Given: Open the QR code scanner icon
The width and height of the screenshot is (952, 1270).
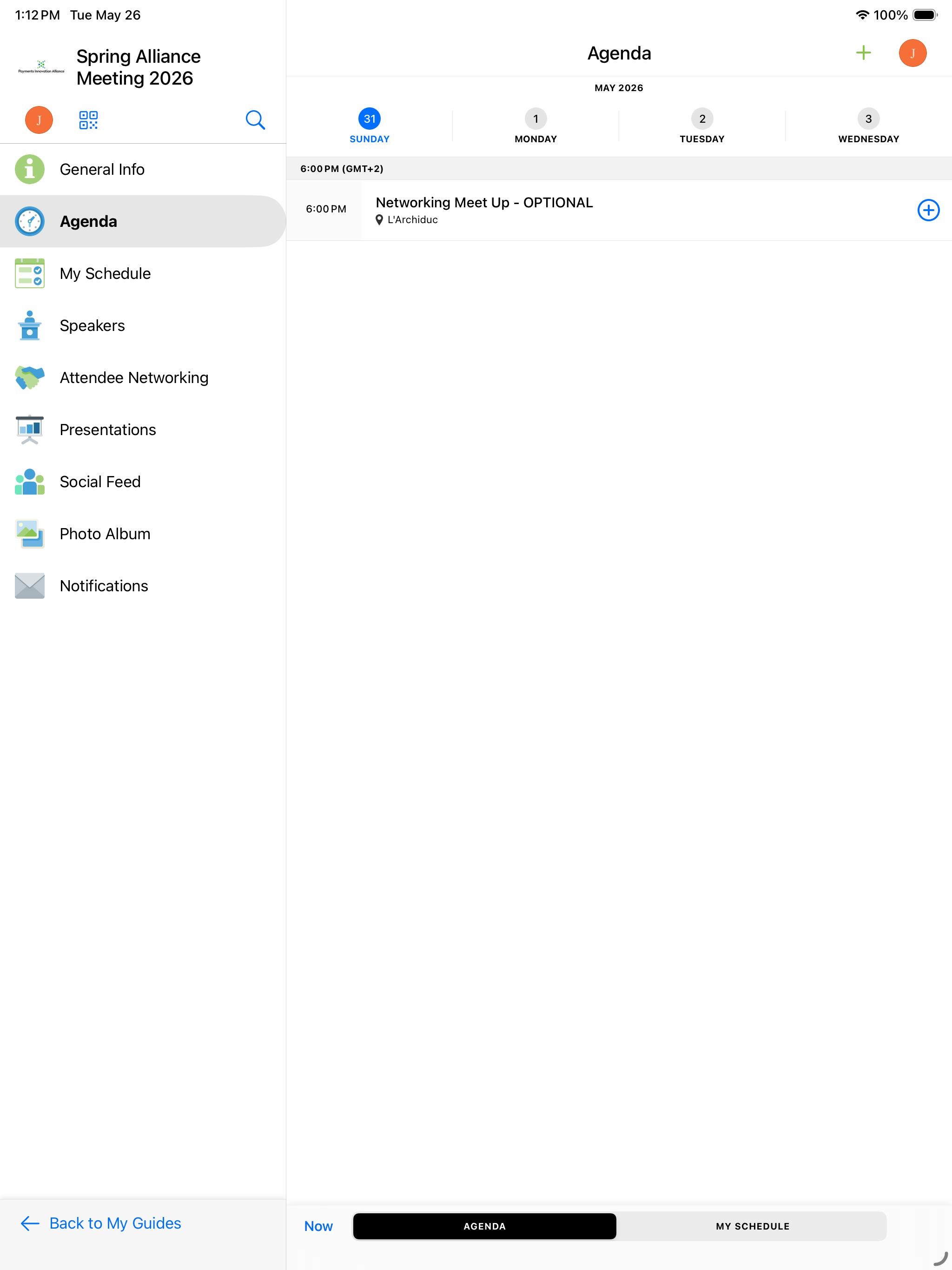Looking at the screenshot, I should point(88,120).
